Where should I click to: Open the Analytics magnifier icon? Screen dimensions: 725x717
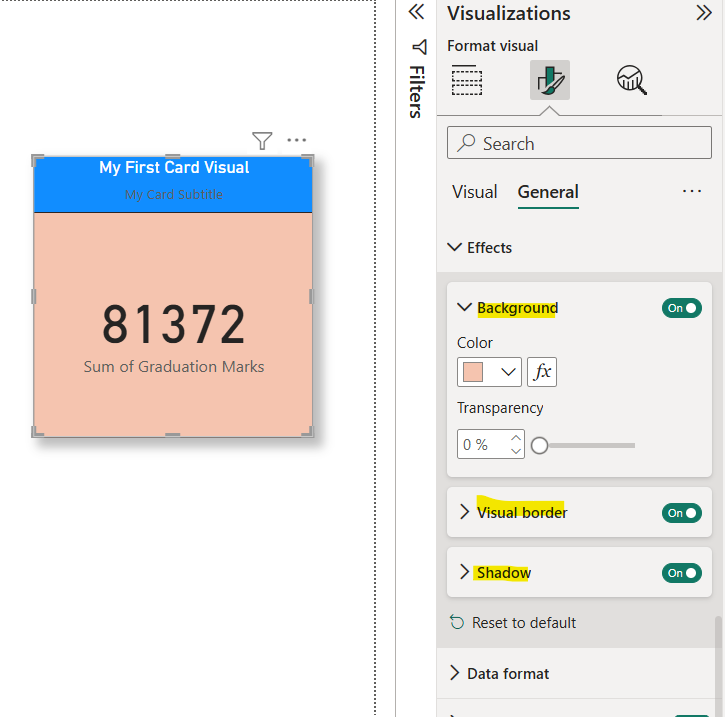coord(632,80)
